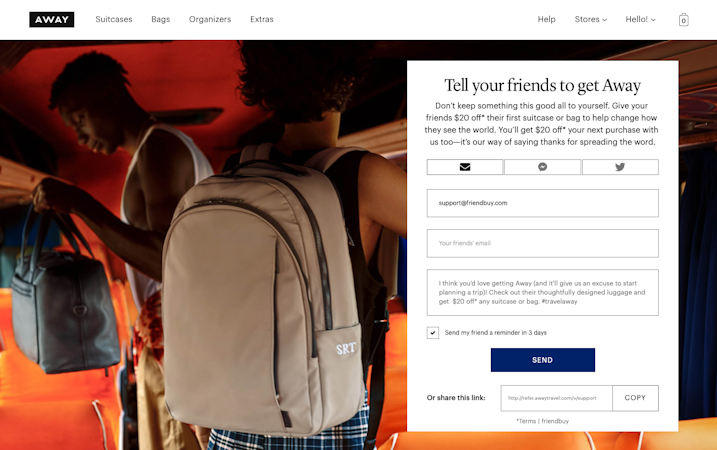Select the Twitter bird share icon
The image size is (717, 450).
620,167
